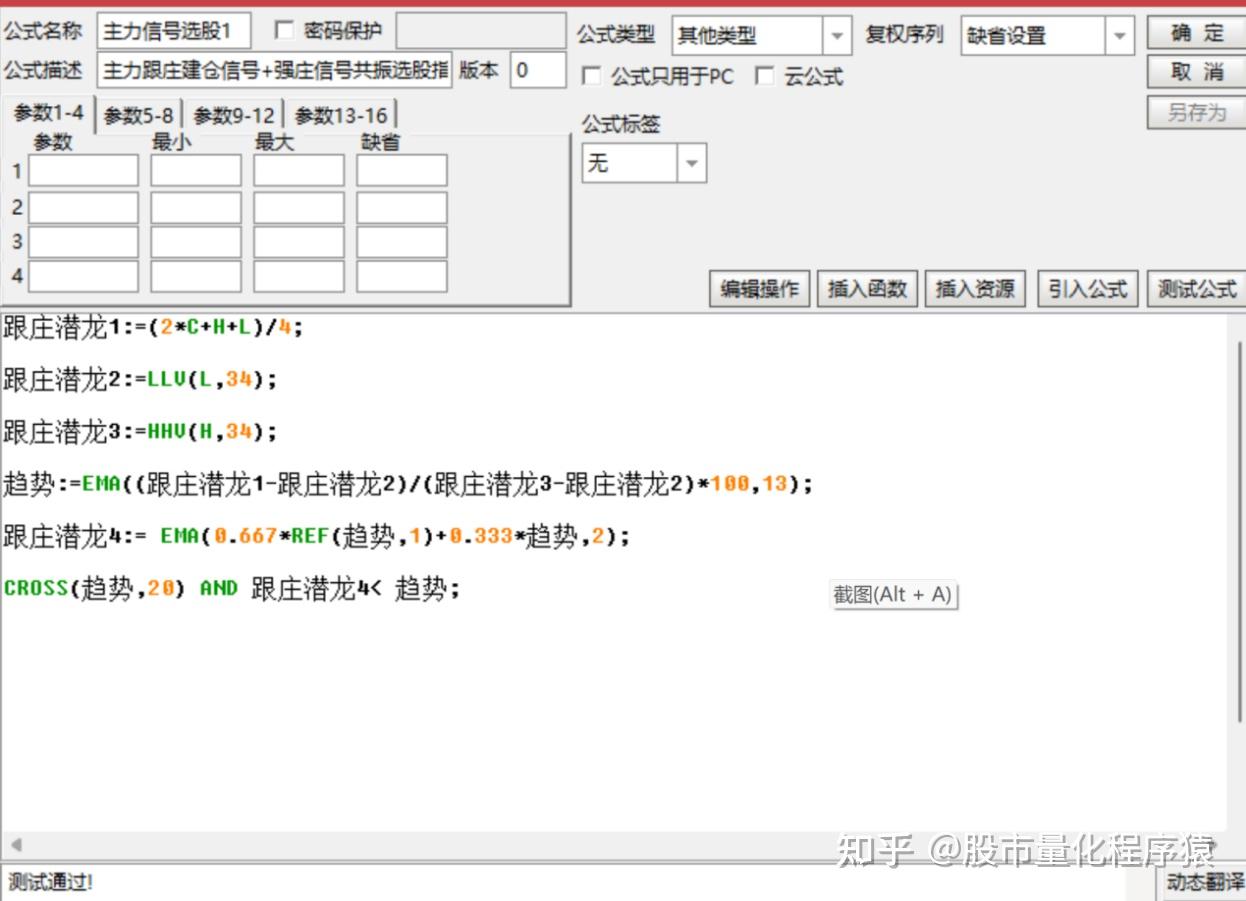Screen dimensions: 1246x901
Task: Click the 趋势:=EMA formula line
Action: coord(409,484)
